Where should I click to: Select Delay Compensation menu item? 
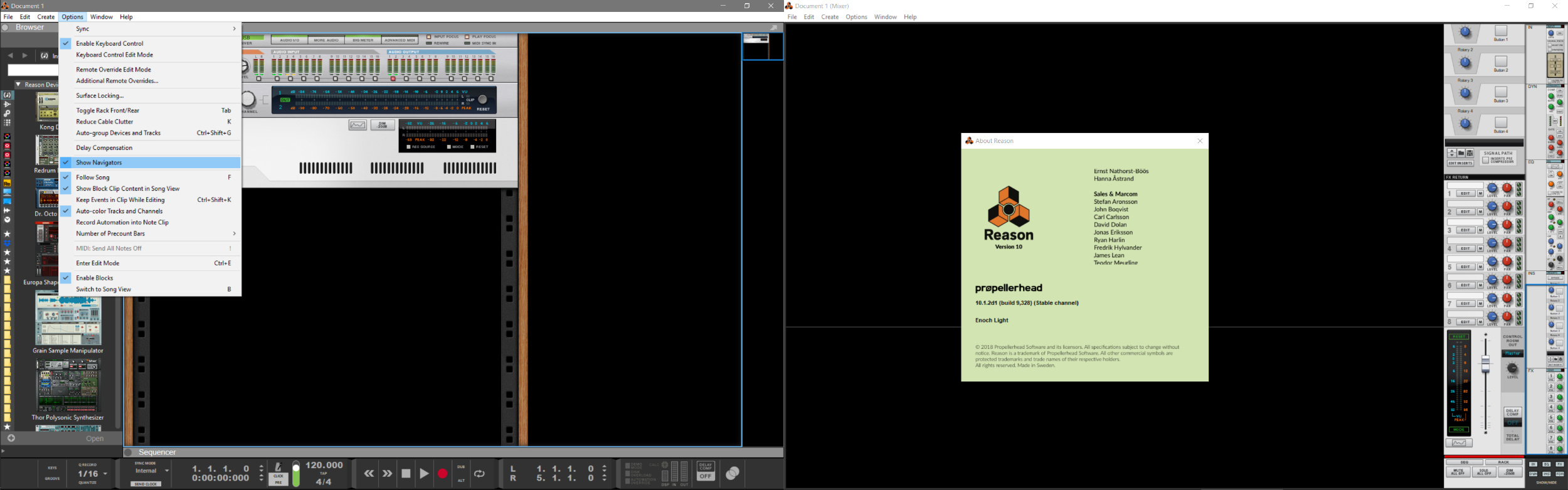pos(150,148)
